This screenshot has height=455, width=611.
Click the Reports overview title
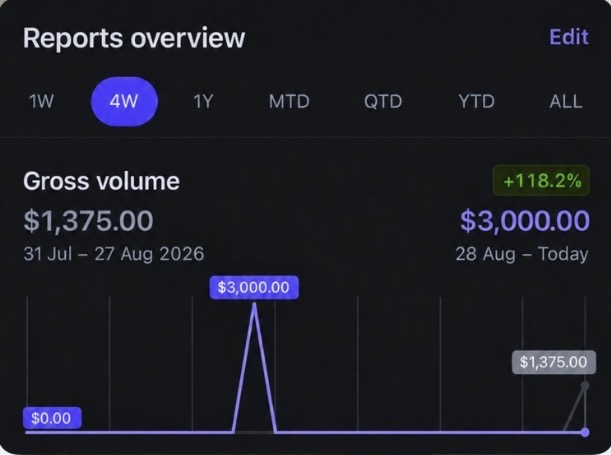[x=134, y=38]
